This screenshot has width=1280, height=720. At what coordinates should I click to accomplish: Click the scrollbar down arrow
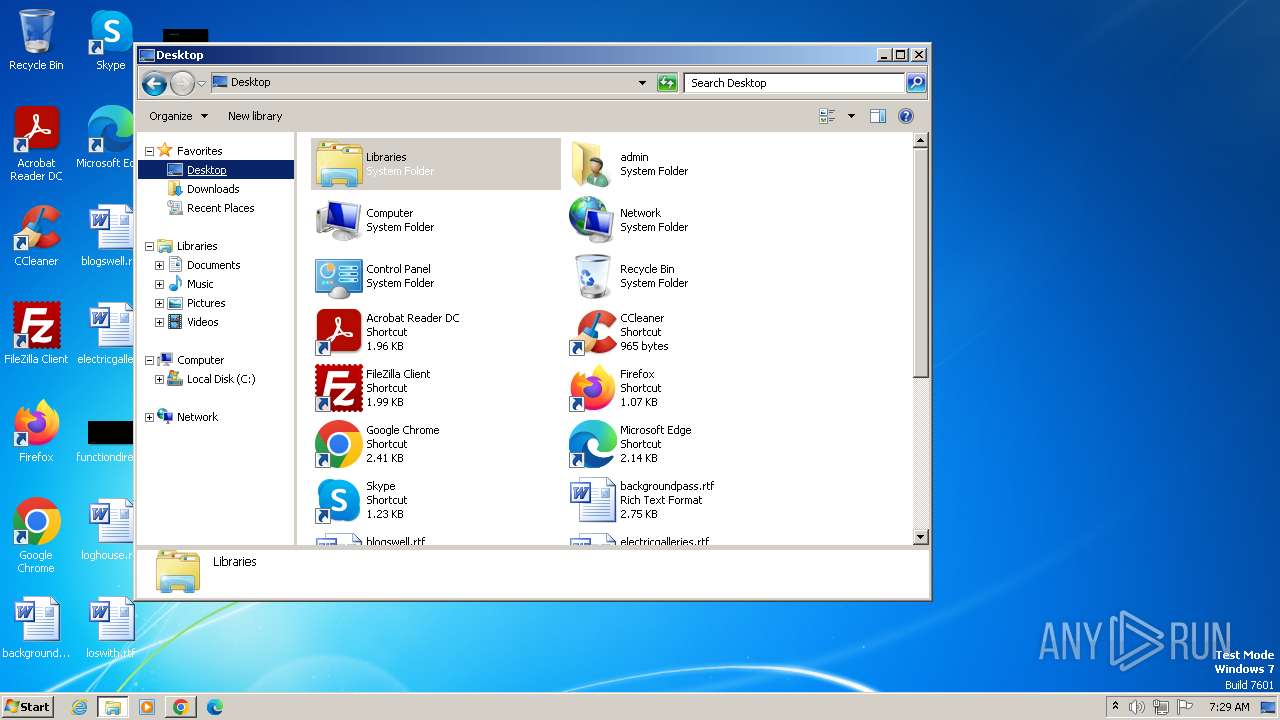point(921,537)
